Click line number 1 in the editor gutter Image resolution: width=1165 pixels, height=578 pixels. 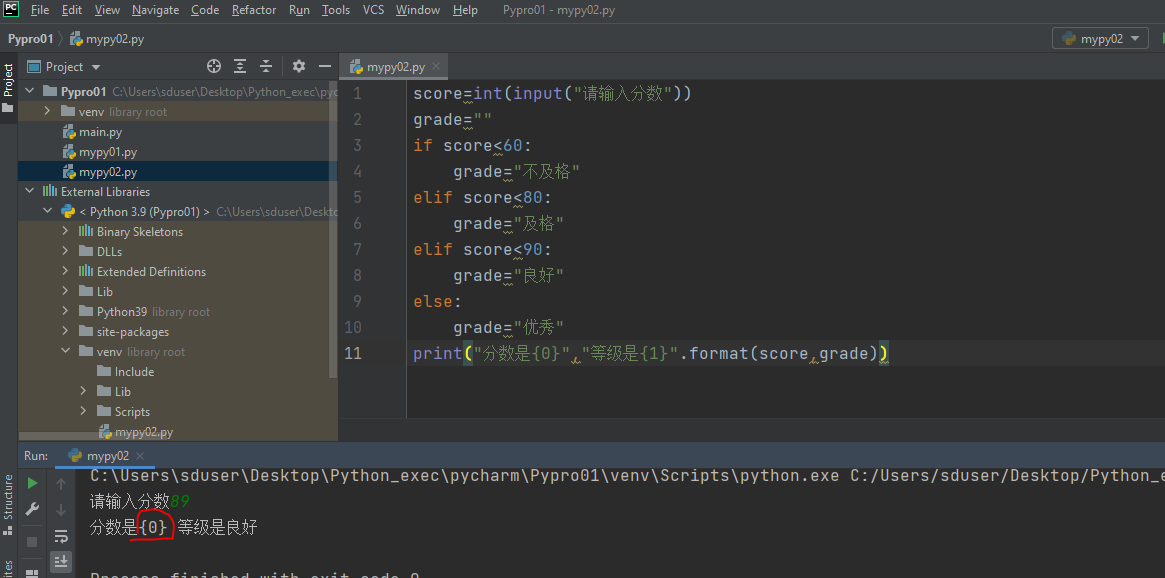point(357,94)
